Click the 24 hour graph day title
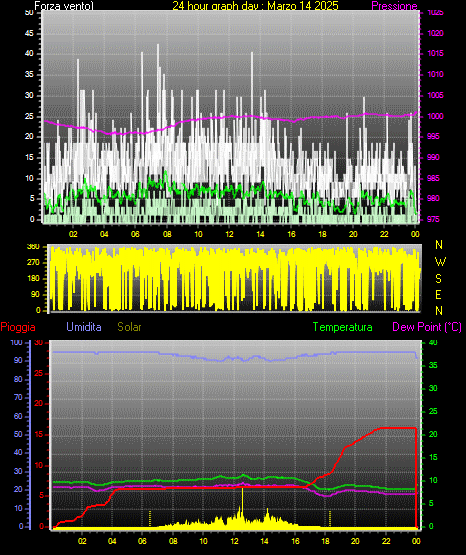 click(255, 6)
